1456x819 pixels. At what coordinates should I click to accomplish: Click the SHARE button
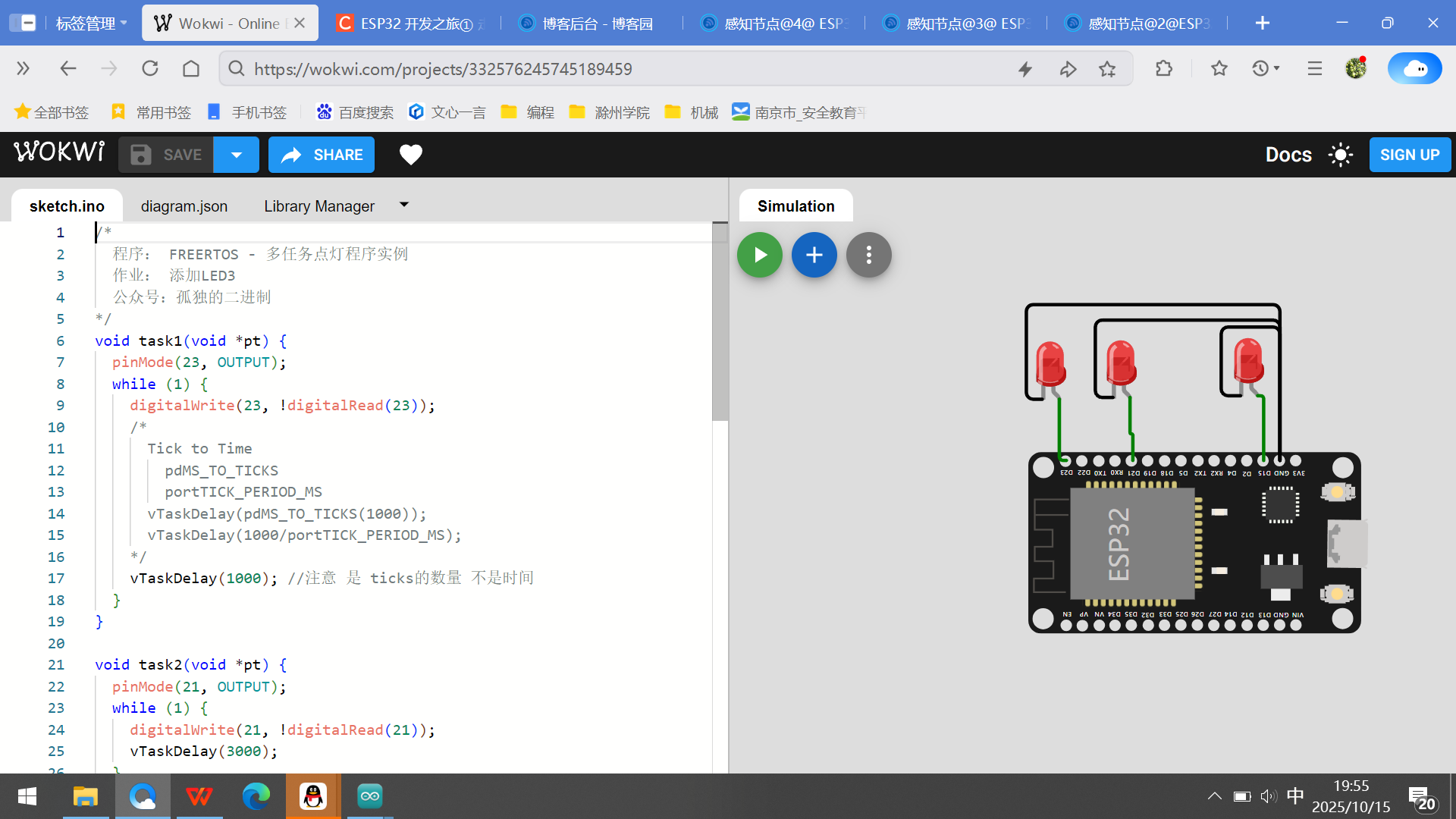point(322,155)
